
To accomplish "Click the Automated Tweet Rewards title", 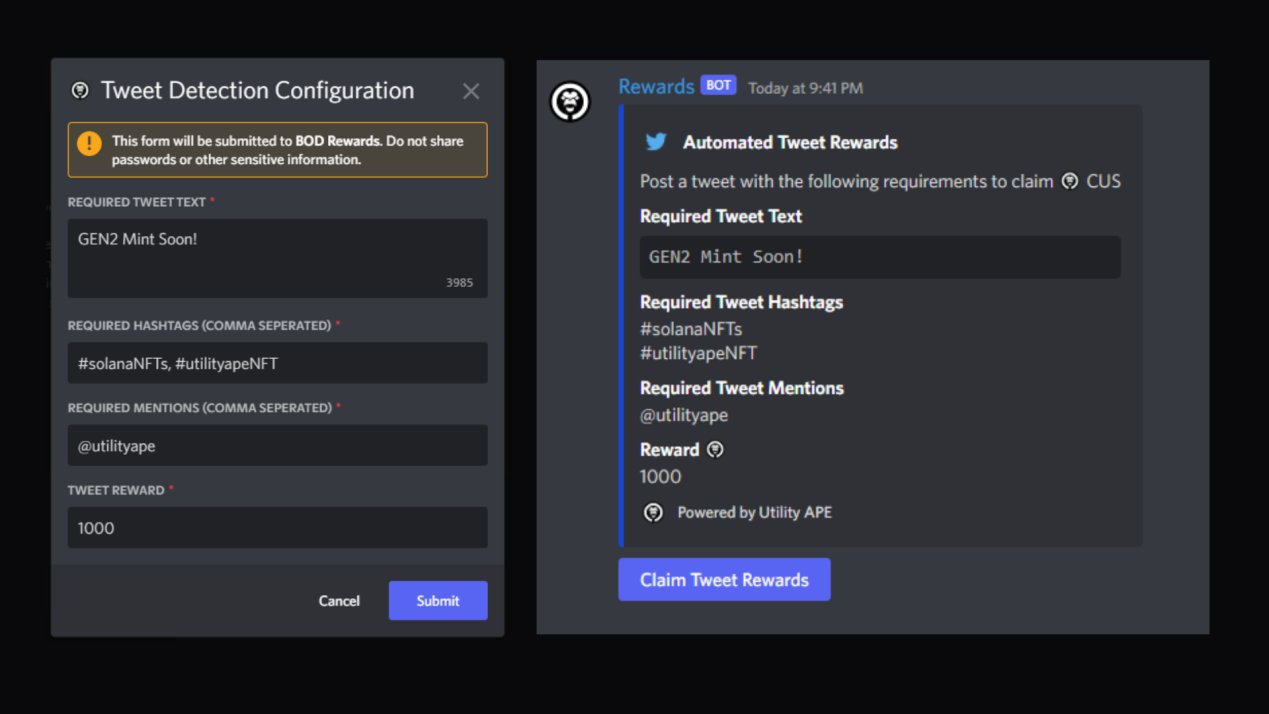I will click(790, 142).
